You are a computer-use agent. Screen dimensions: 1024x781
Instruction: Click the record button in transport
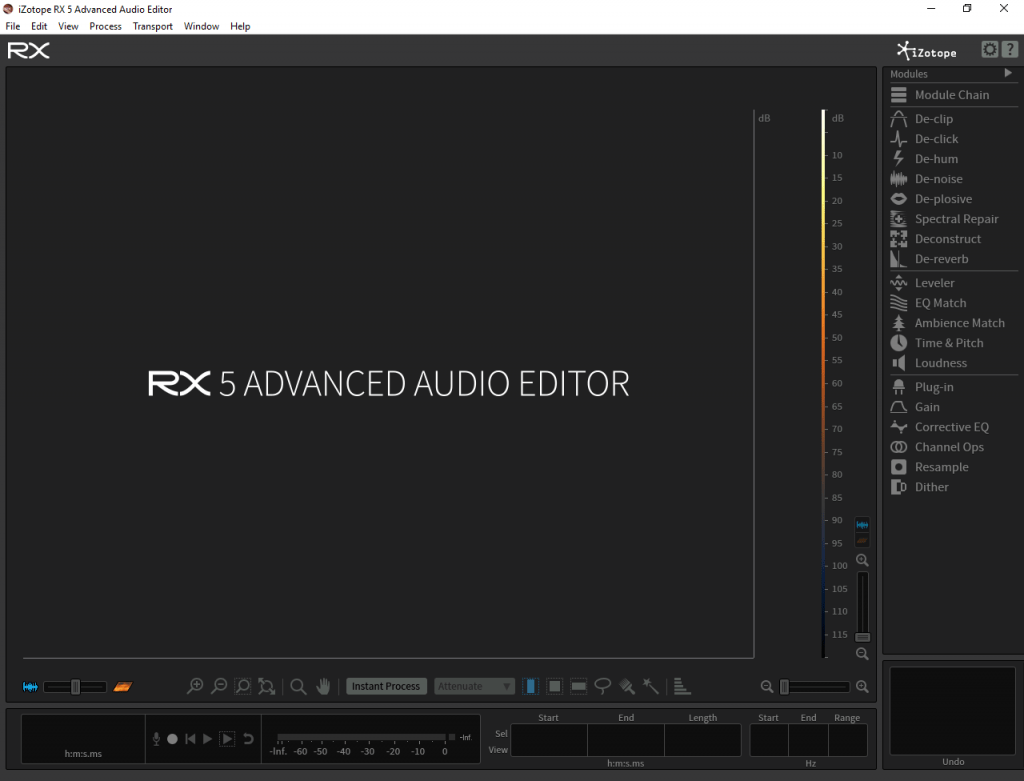(x=172, y=739)
